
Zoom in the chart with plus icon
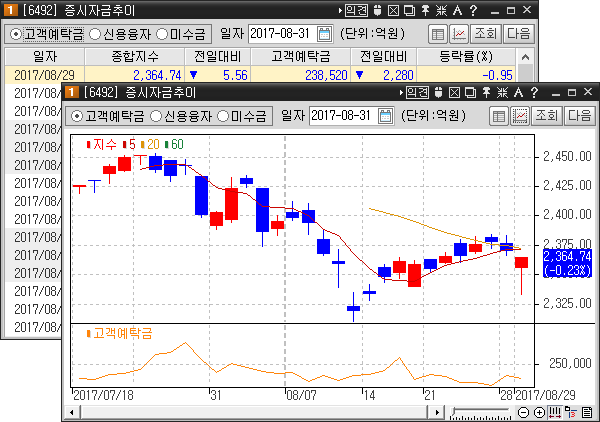[x=539, y=412]
